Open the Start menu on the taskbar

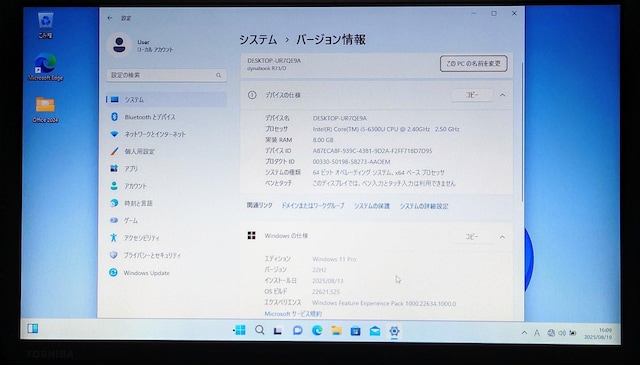(x=240, y=330)
